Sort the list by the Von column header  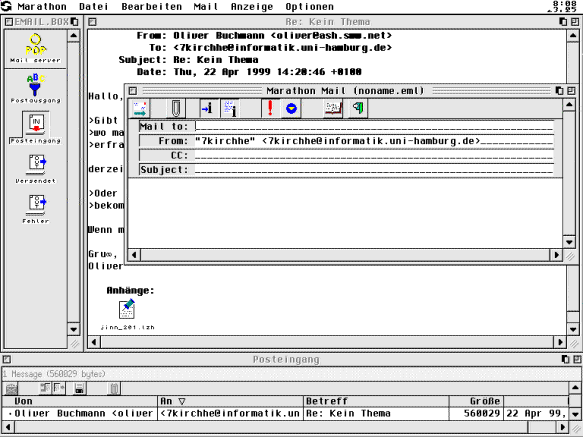[x=80, y=401]
